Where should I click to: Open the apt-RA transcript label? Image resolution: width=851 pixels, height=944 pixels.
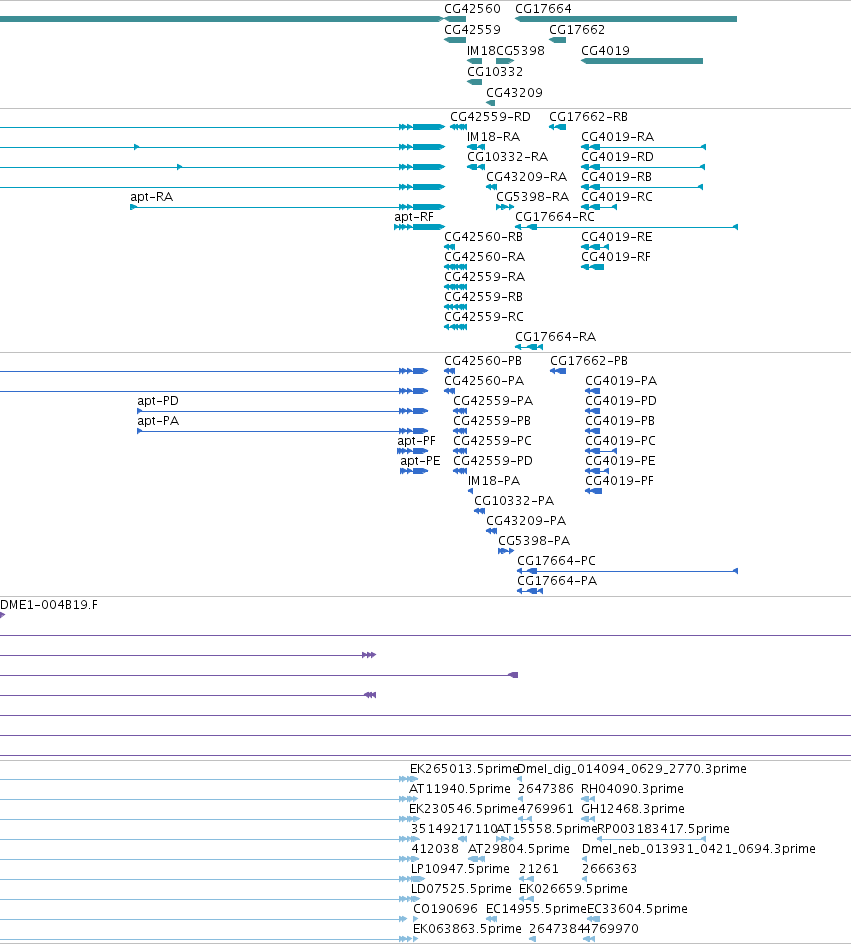(x=152, y=197)
